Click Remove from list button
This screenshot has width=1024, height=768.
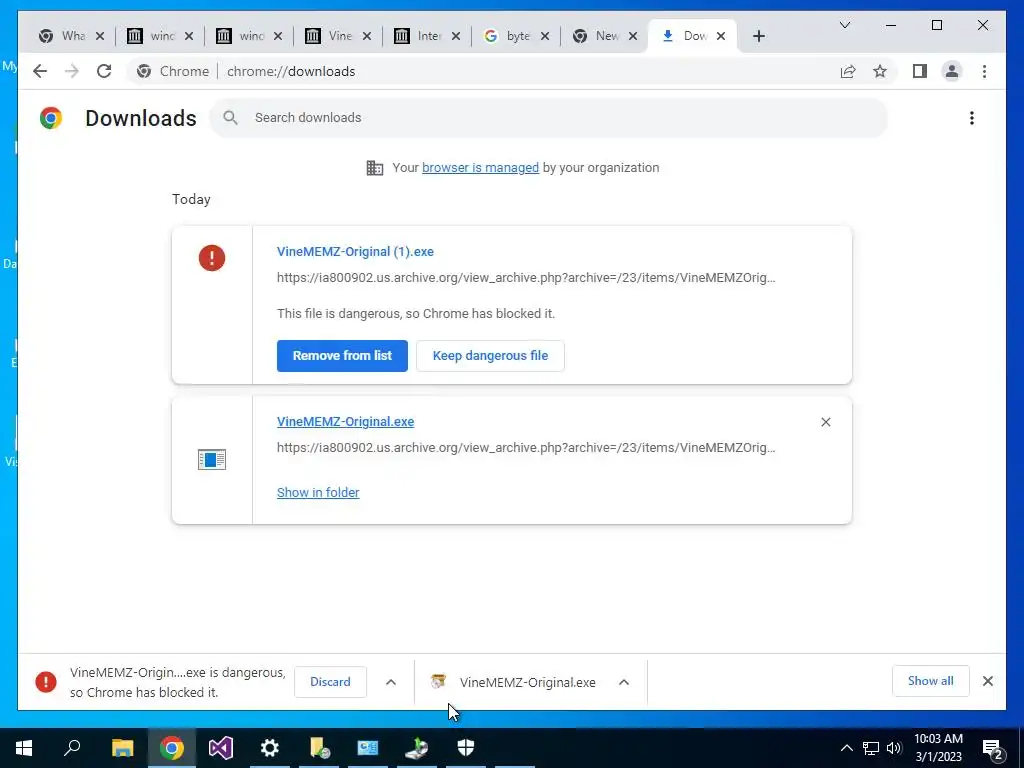pos(342,356)
